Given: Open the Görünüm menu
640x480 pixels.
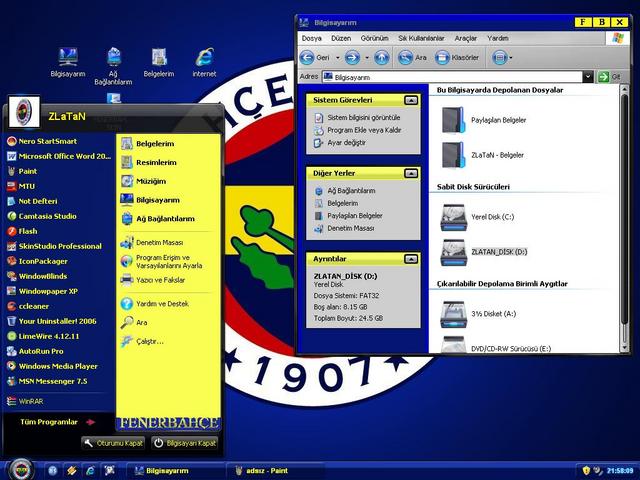Looking at the screenshot, I should [374, 38].
